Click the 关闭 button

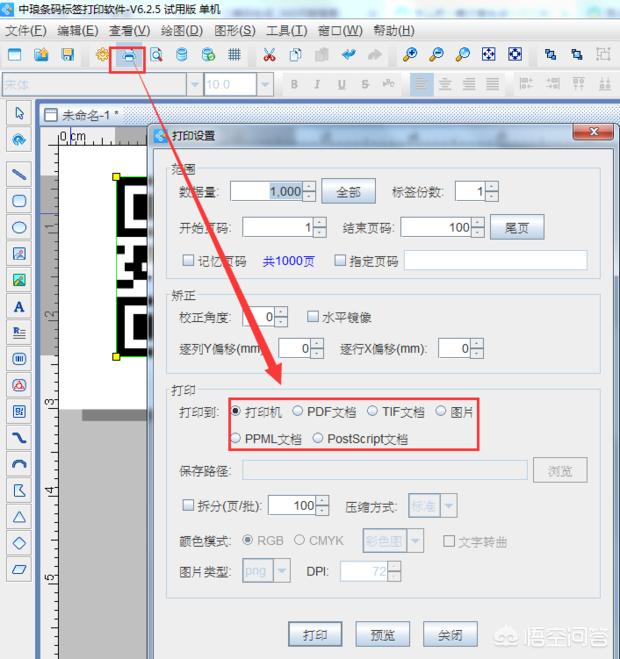pos(450,635)
